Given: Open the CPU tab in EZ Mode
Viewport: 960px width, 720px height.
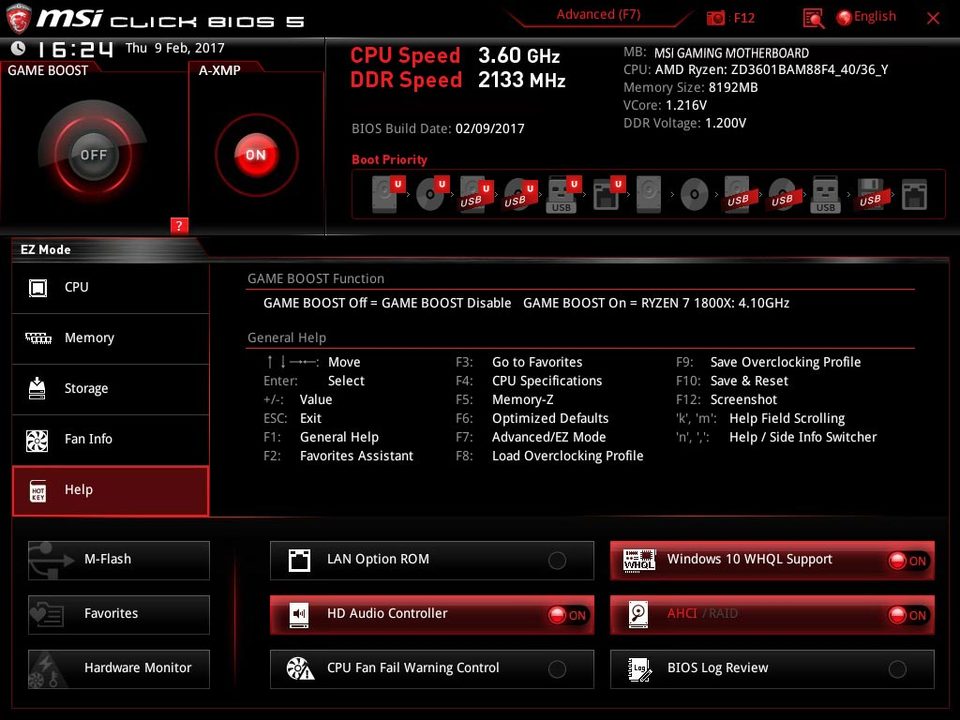Looking at the screenshot, I should click(111, 288).
